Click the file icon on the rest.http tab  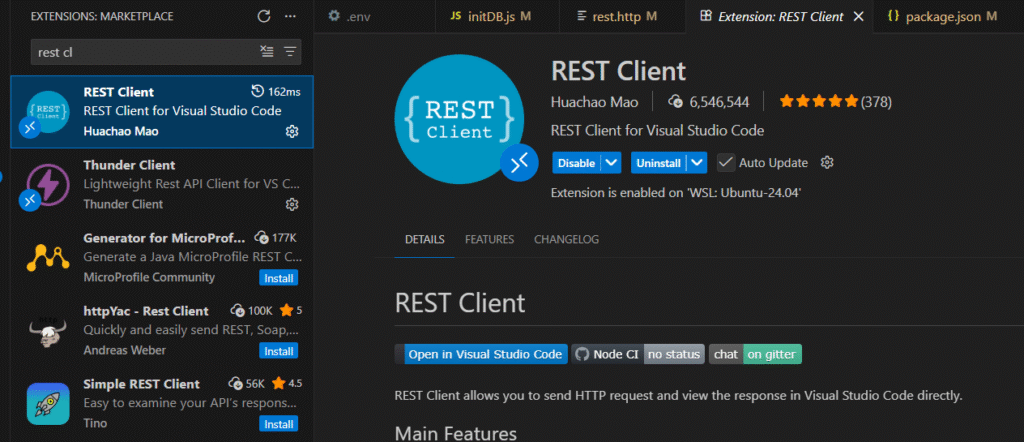click(581, 16)
